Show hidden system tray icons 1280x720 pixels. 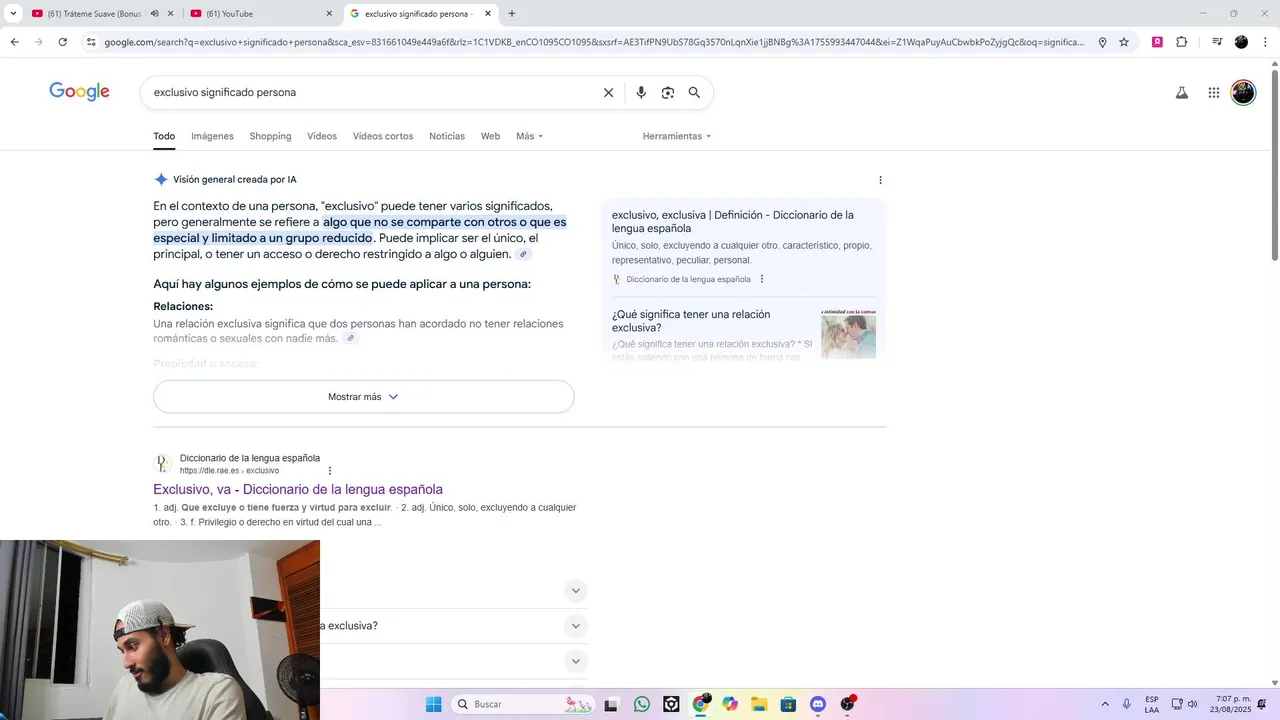[x=1105, y=704]
